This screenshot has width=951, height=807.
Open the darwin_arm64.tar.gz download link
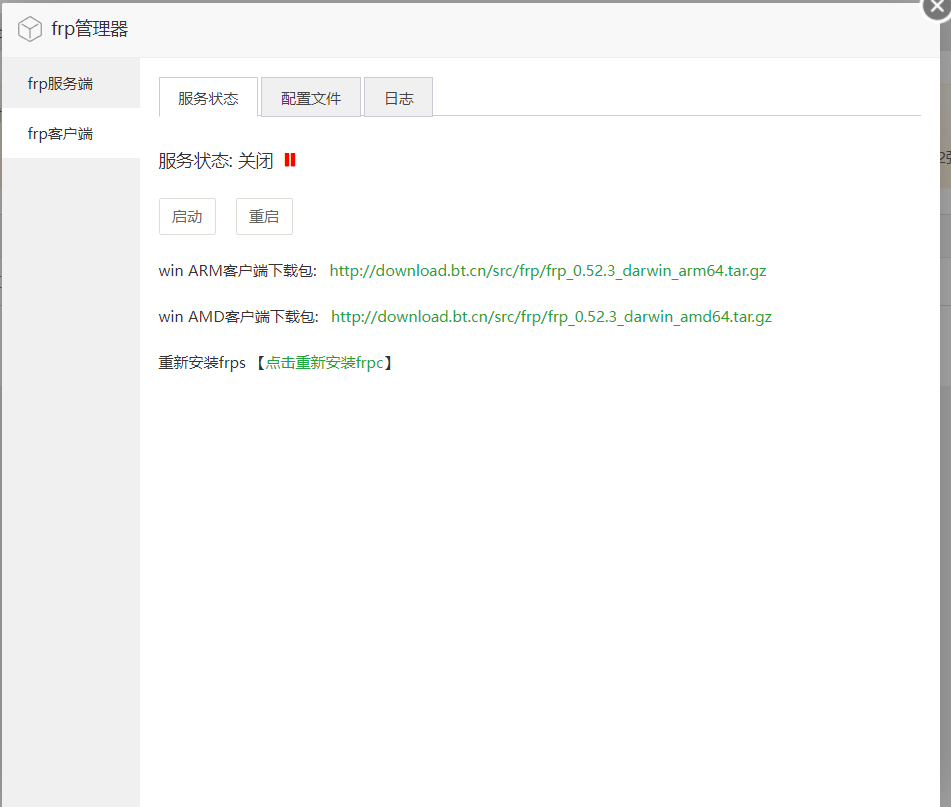[x=548, y=270]
